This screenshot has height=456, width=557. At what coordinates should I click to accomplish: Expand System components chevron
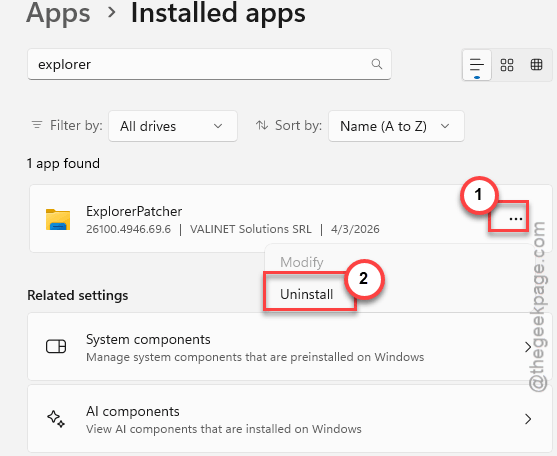(528, 347)
